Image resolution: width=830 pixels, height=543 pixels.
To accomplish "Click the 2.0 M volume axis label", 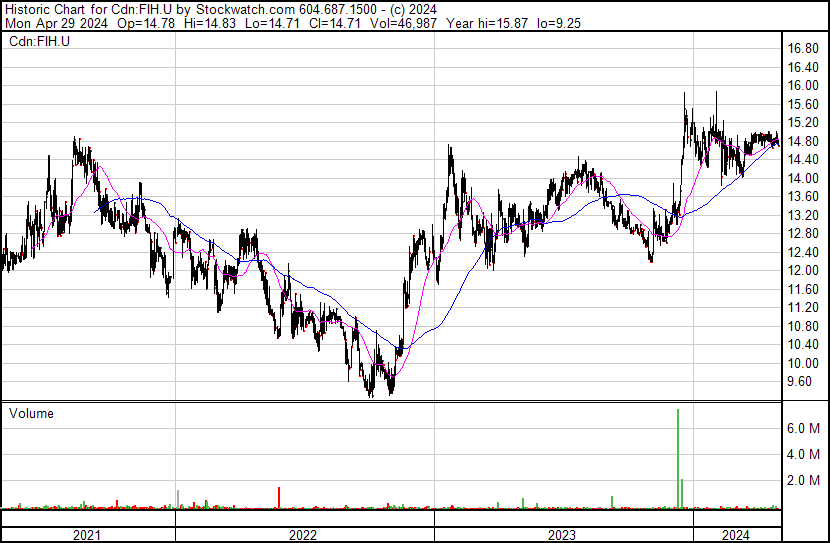I will [804, 480].
